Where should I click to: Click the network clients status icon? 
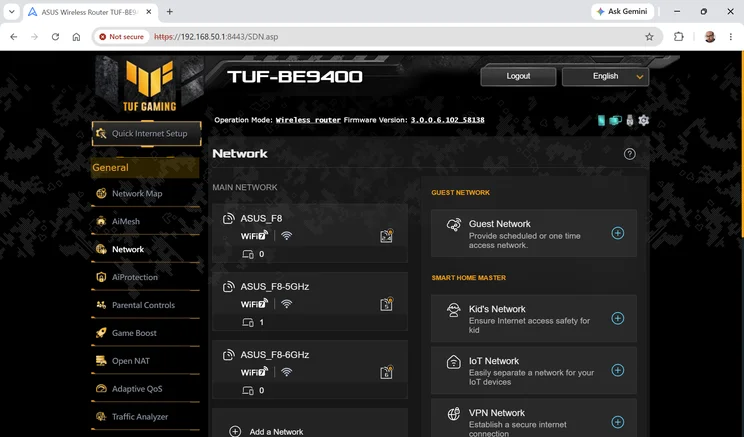[x=615, y=121]
